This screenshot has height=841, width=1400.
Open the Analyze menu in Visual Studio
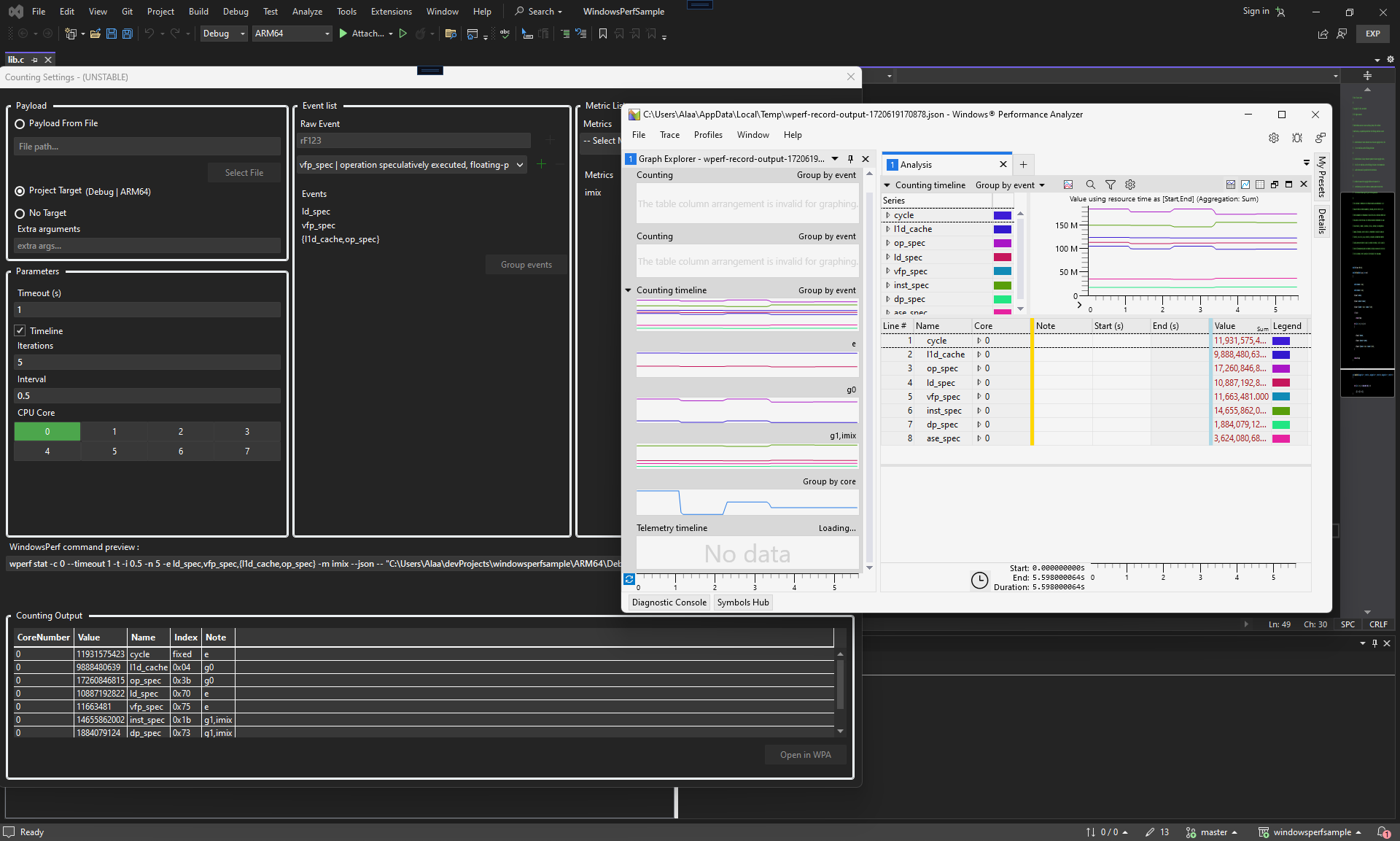(307, 11)
